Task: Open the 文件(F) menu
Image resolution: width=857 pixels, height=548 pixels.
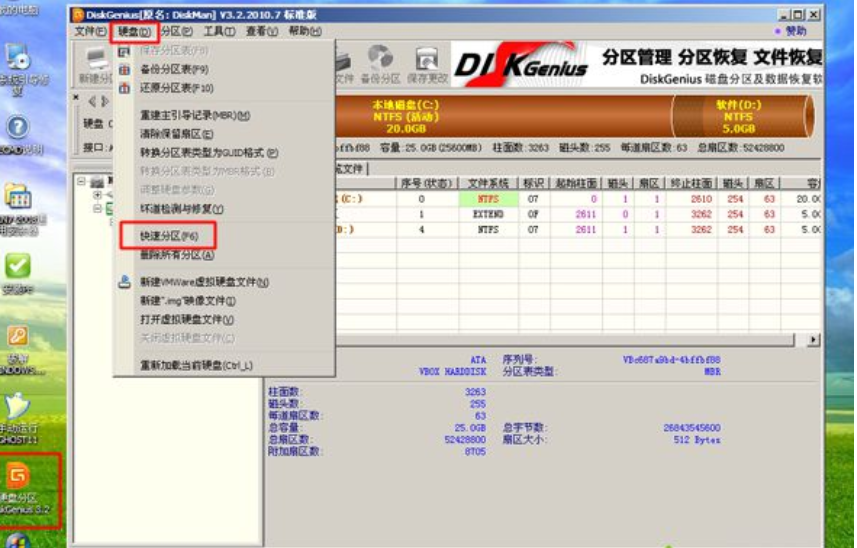Action: point(90,32)
